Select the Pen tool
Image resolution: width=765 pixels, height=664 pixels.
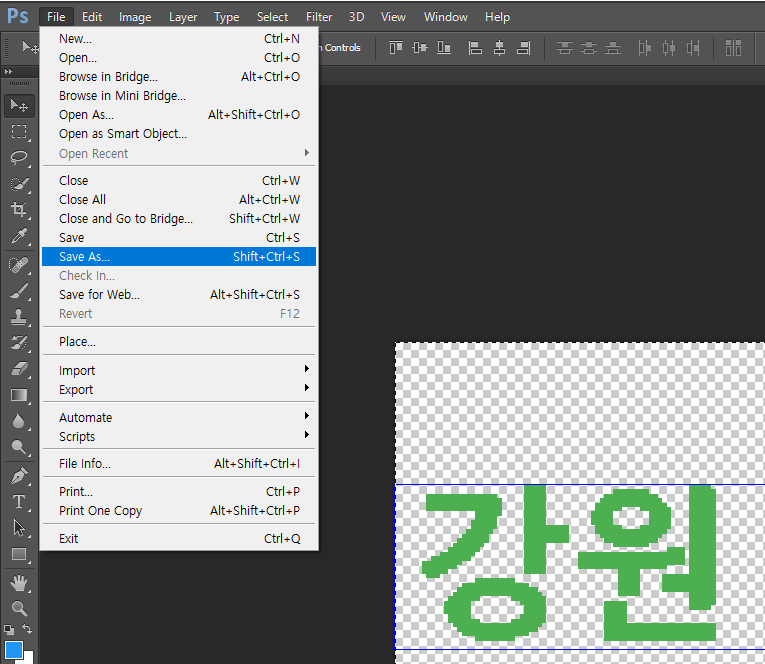click(x=19, y=476)
